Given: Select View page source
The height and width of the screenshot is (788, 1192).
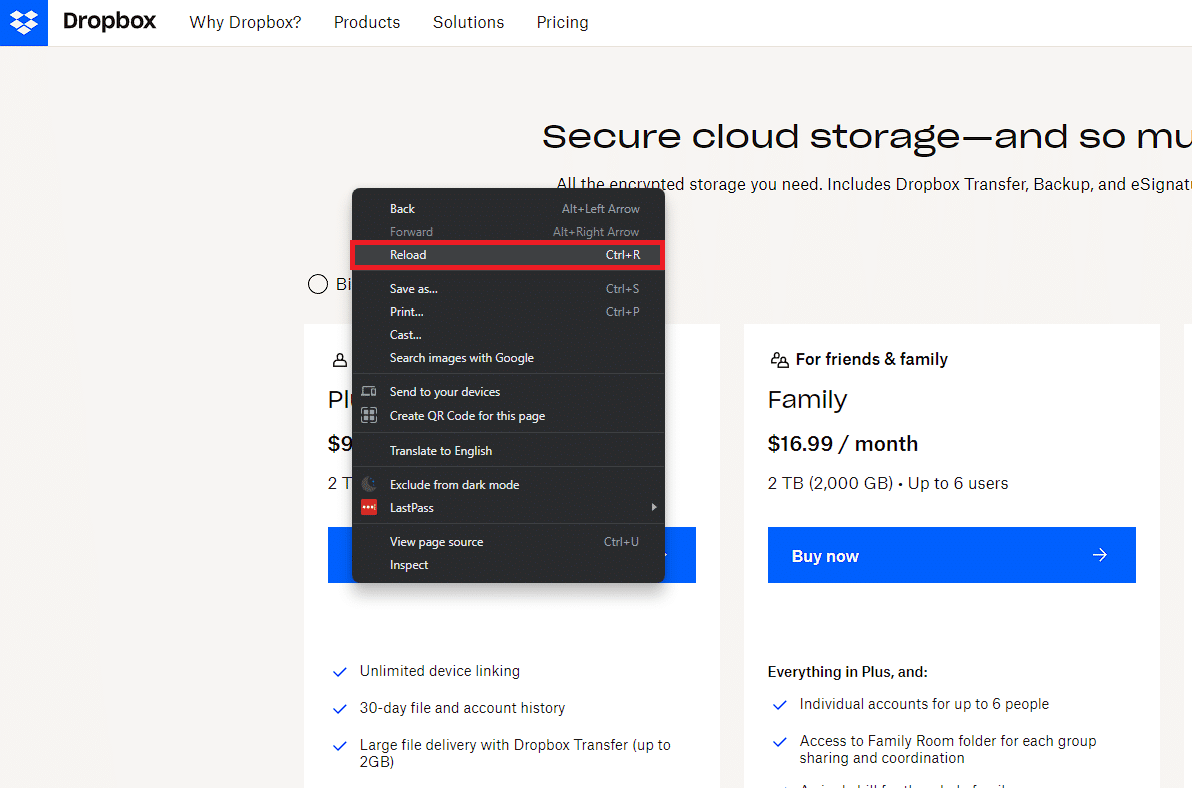Looking at the screenshot, I should point(508,542).
